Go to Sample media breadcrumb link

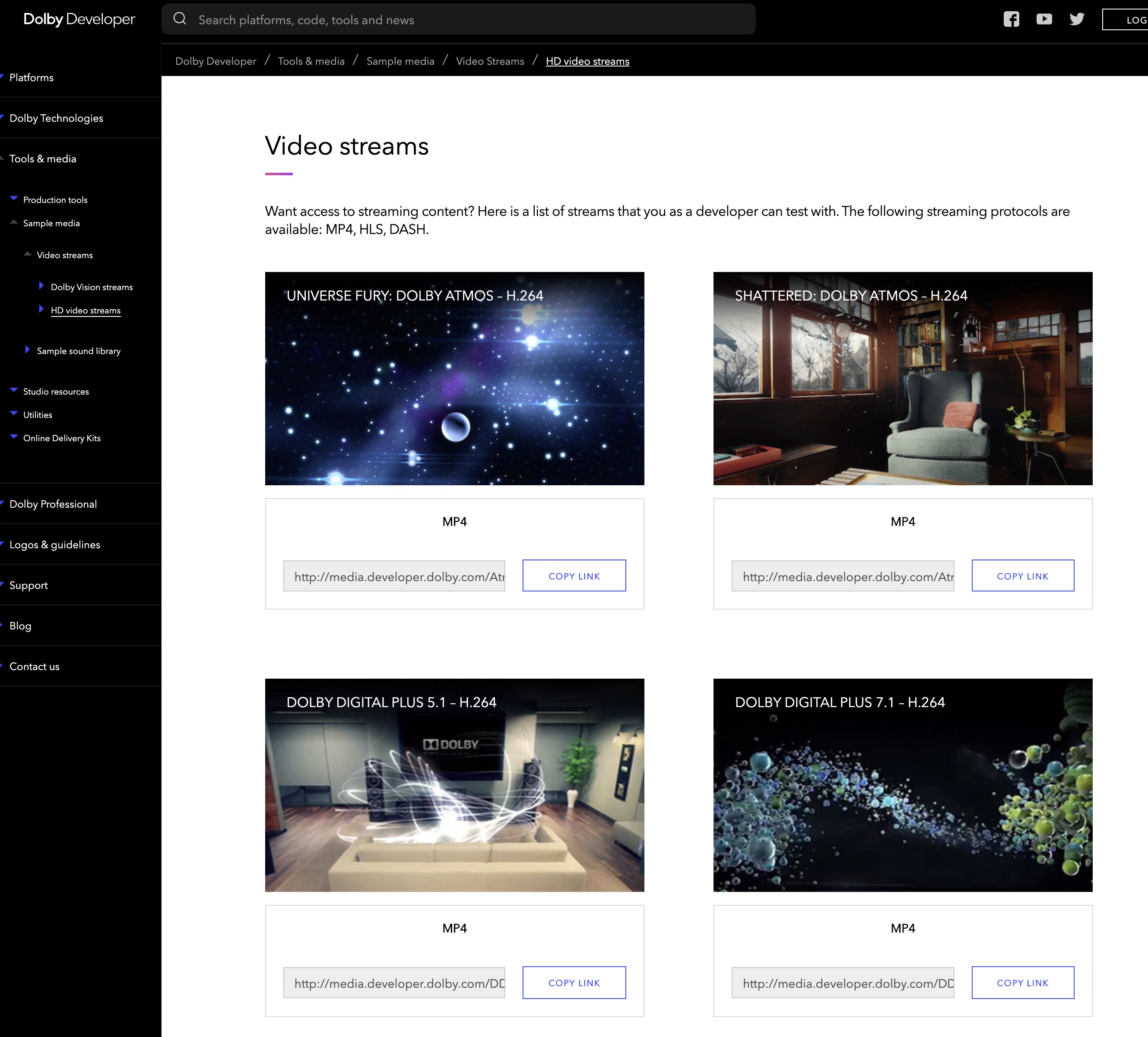[400, 61]
